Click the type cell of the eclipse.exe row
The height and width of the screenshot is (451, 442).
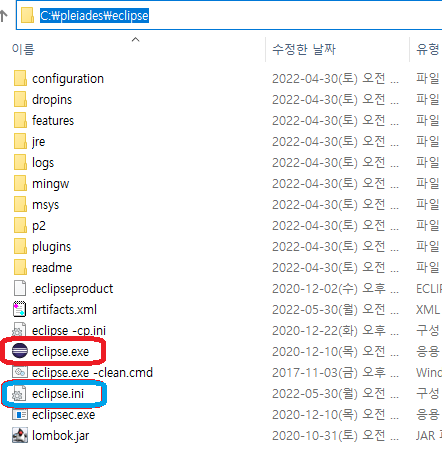pyautogui.click(x=428, y=352)
